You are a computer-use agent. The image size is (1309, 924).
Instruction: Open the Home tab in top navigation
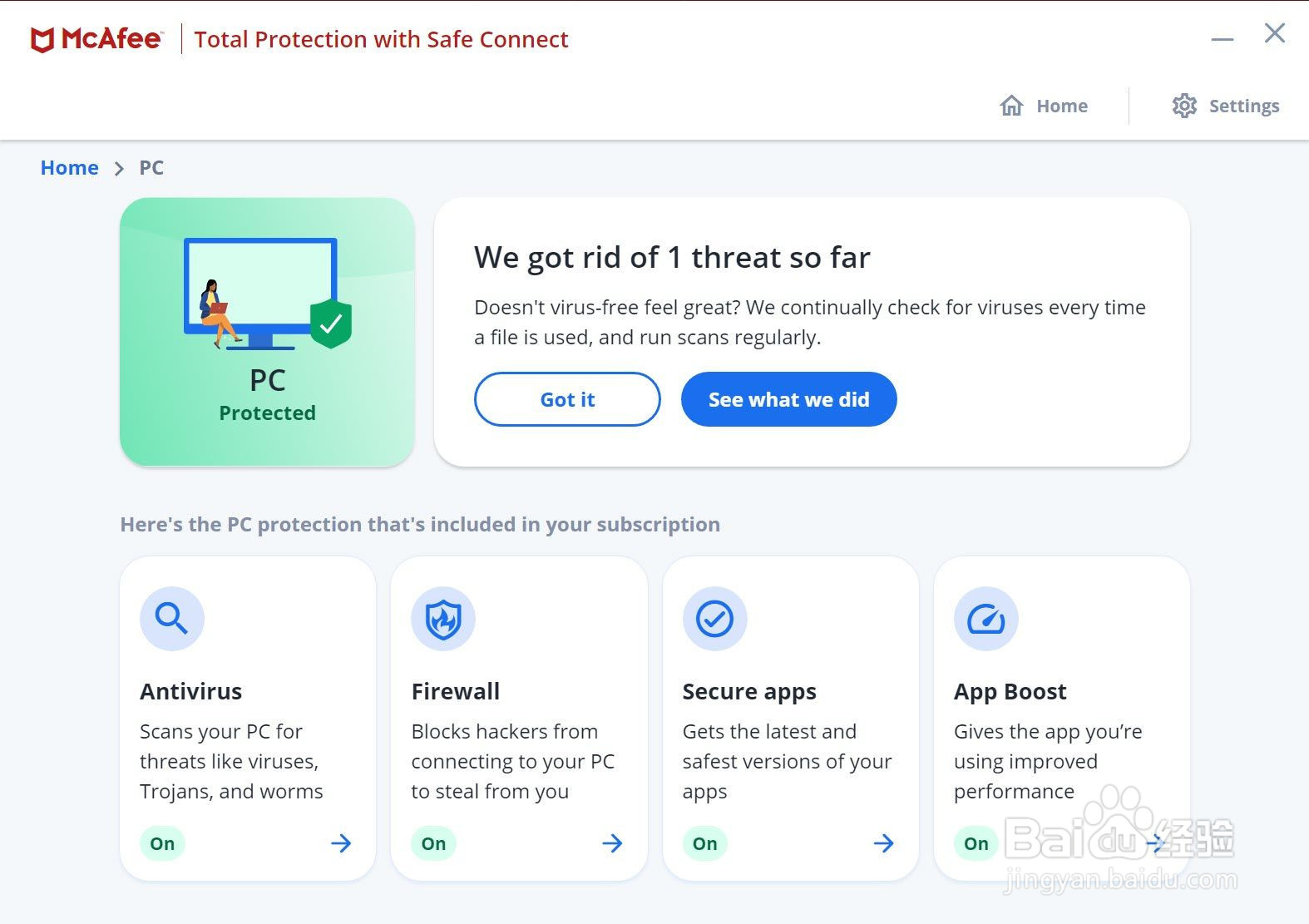pos(1062,106)
